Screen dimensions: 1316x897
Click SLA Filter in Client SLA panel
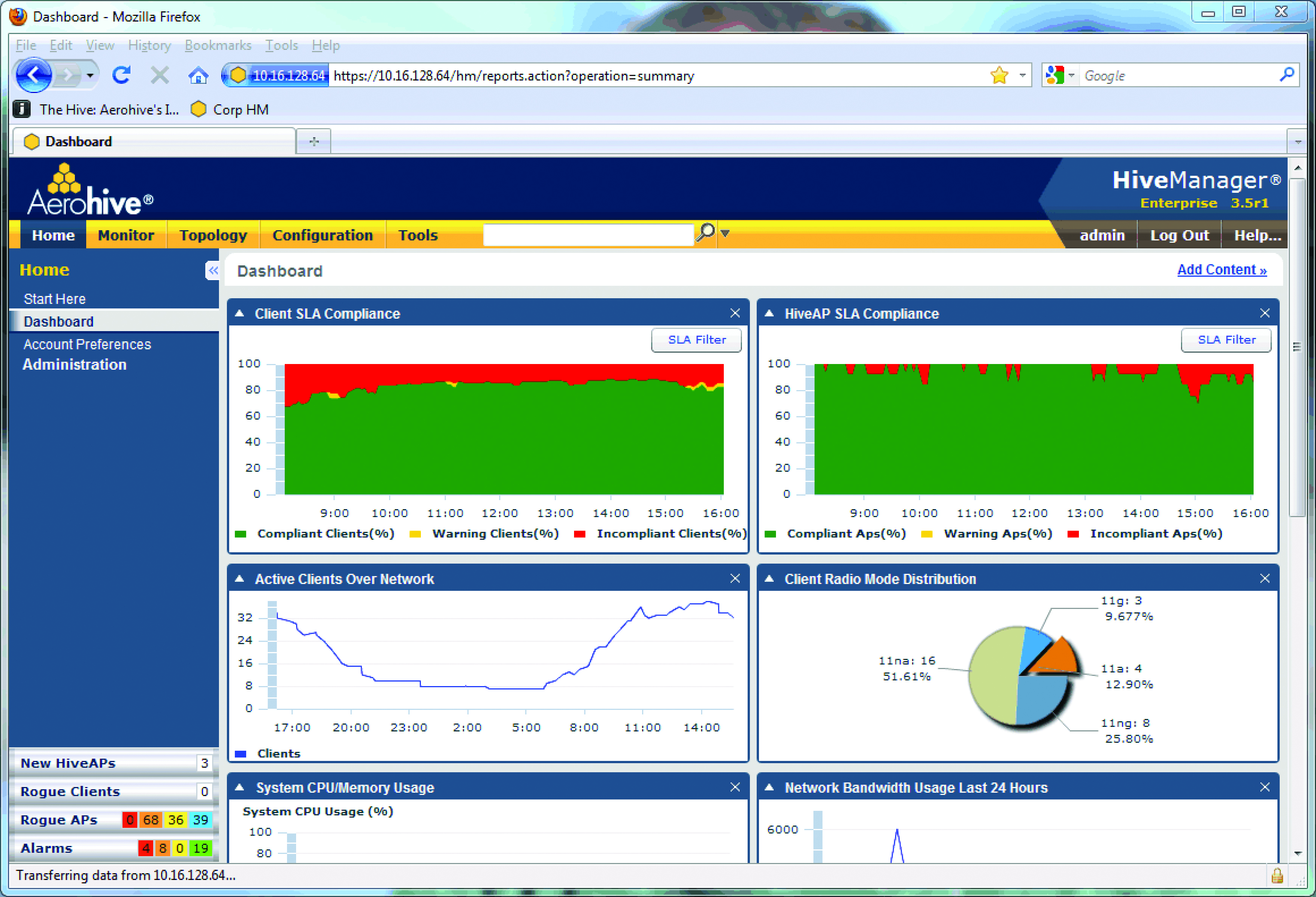point(696,339)
